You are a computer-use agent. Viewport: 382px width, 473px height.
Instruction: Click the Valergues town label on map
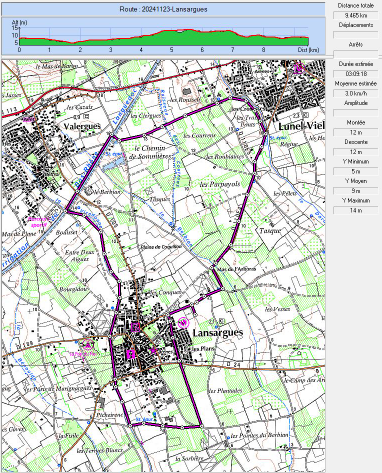click(82, 126)
